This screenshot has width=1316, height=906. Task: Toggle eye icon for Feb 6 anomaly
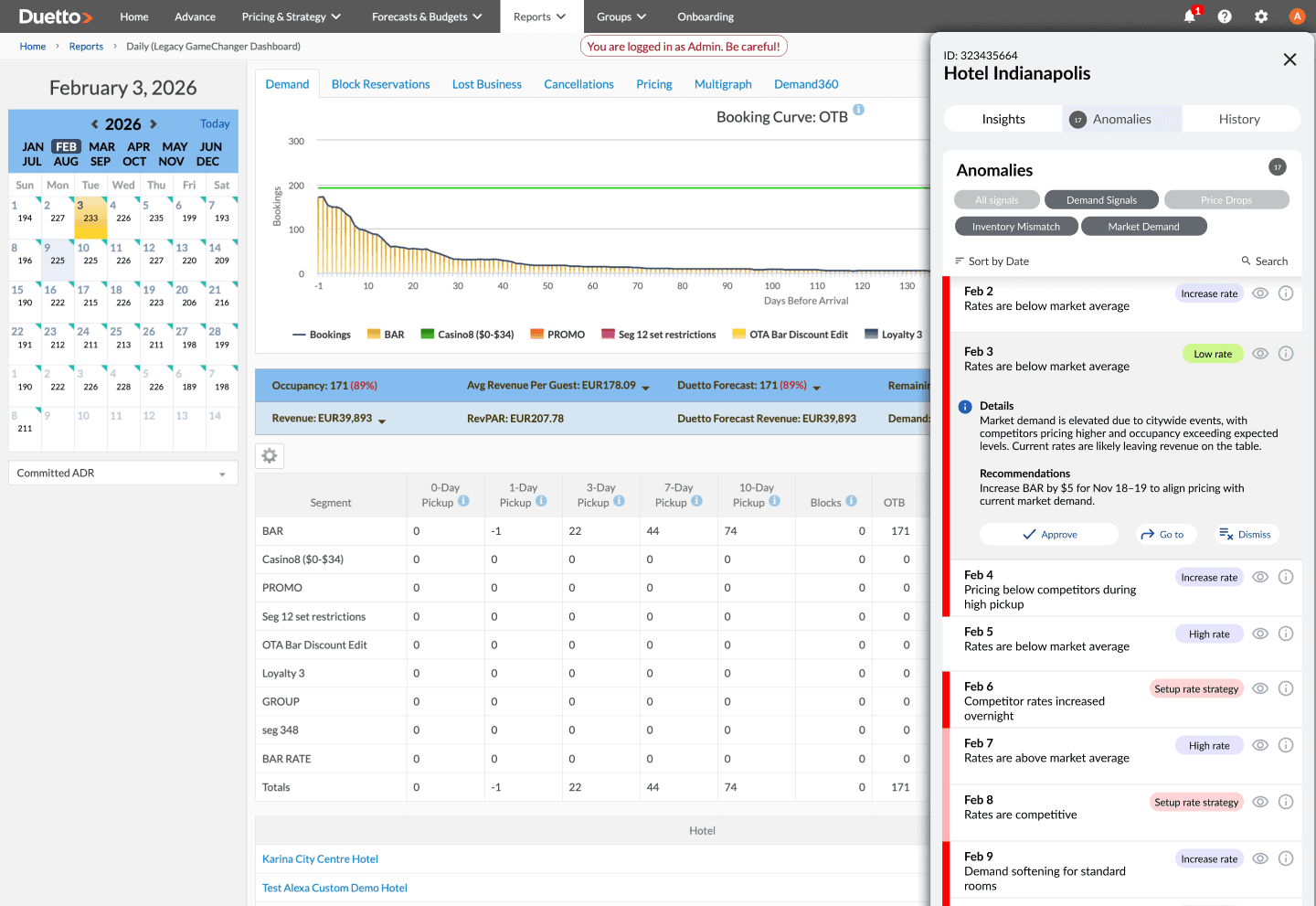[x=1260, y=688]
